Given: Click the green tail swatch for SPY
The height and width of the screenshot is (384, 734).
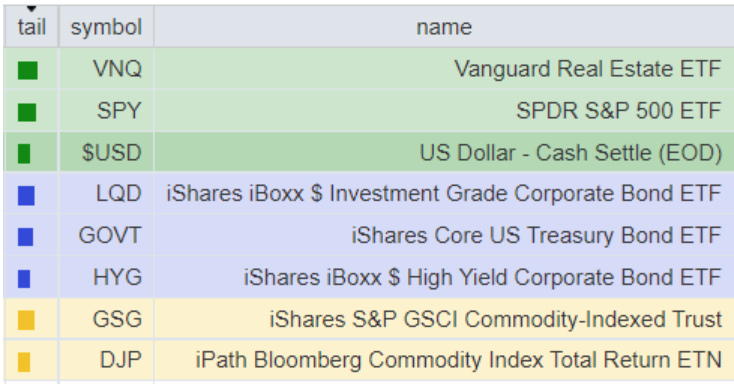Looking at the screenshot, I should point(27,112).
